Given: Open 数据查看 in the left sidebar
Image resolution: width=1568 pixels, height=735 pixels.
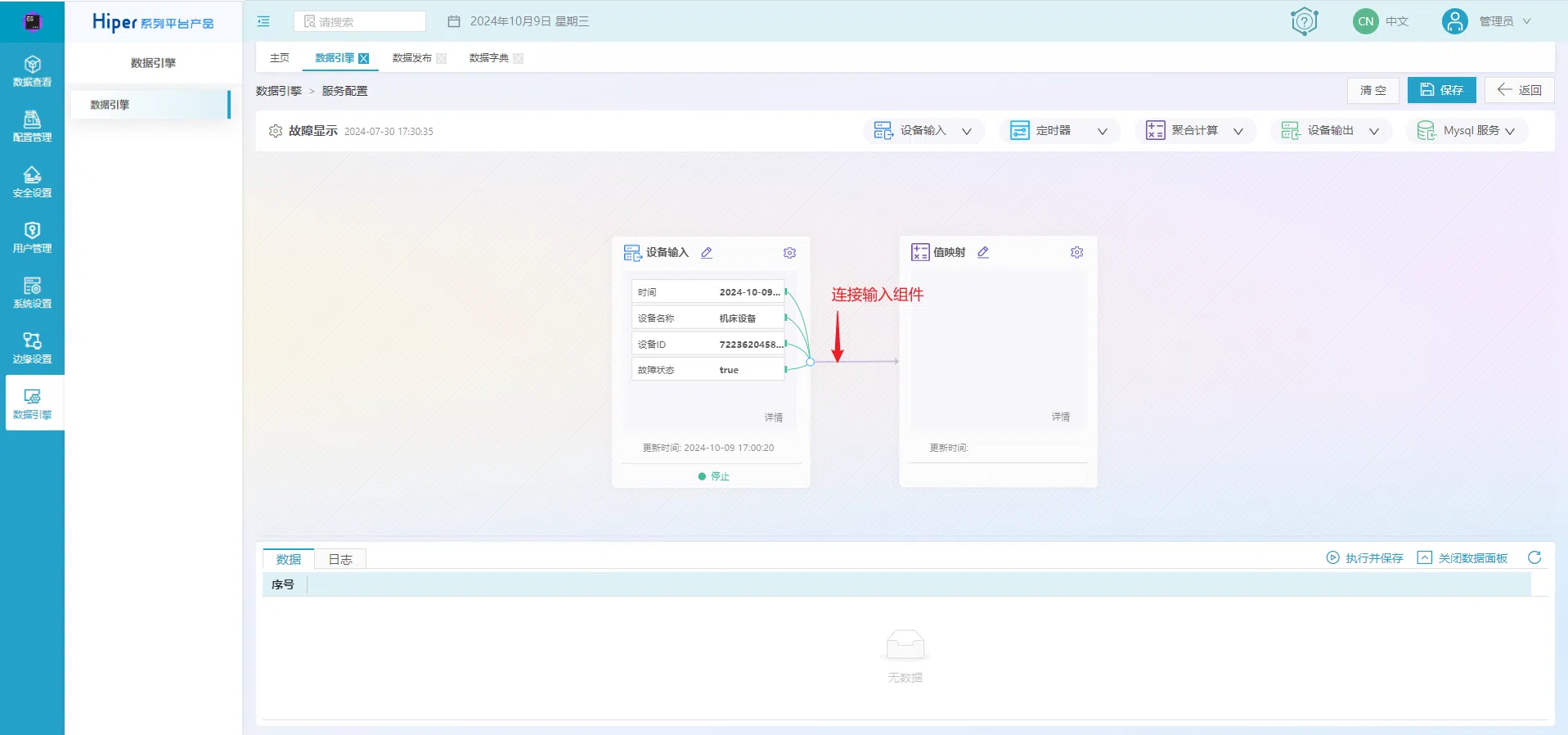Looking at the screenshot, I should (x=32, y=71).
